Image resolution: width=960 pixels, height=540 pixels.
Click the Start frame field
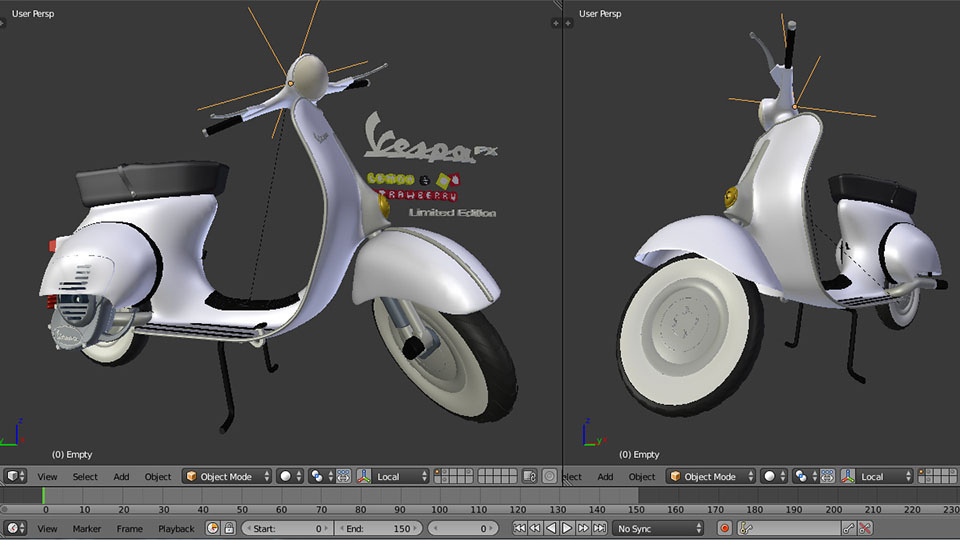pos(287,528)
